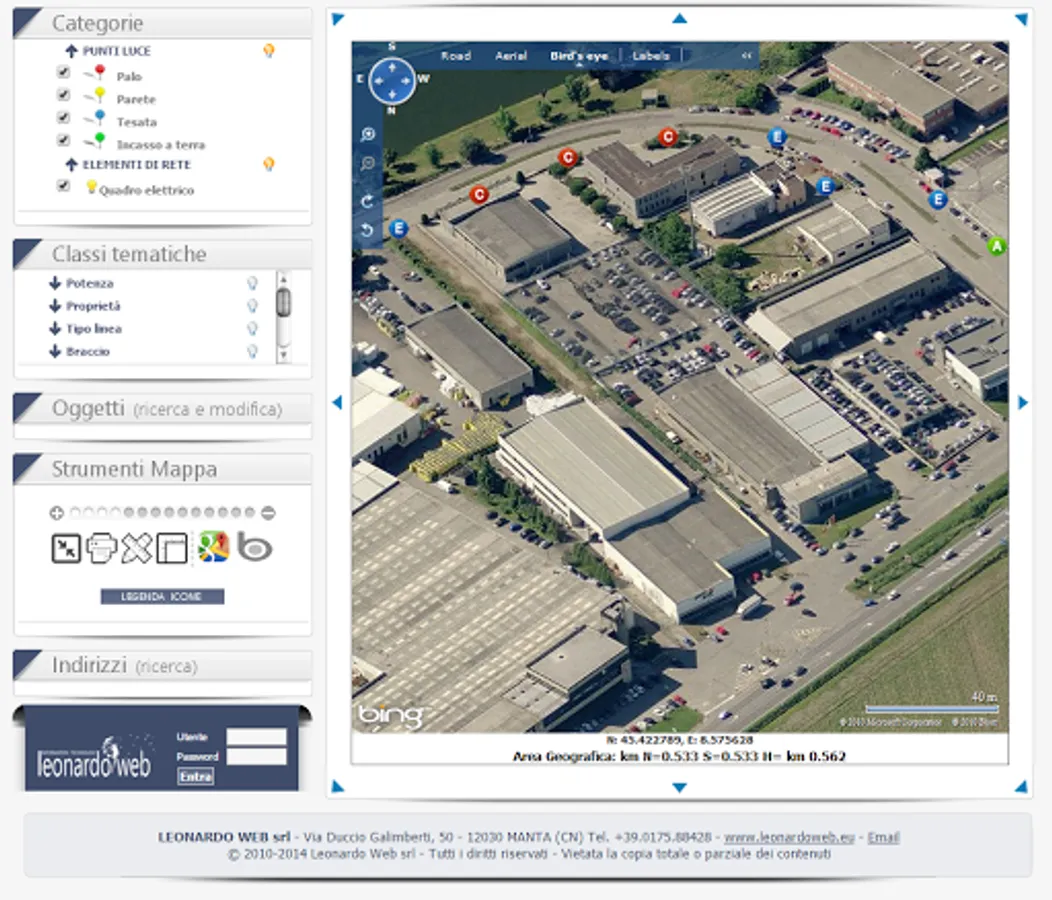1052x900 pixels.
Task: Expand the Tipo linea class arrow
Action: pyautogui.click(x=55, y=329)
